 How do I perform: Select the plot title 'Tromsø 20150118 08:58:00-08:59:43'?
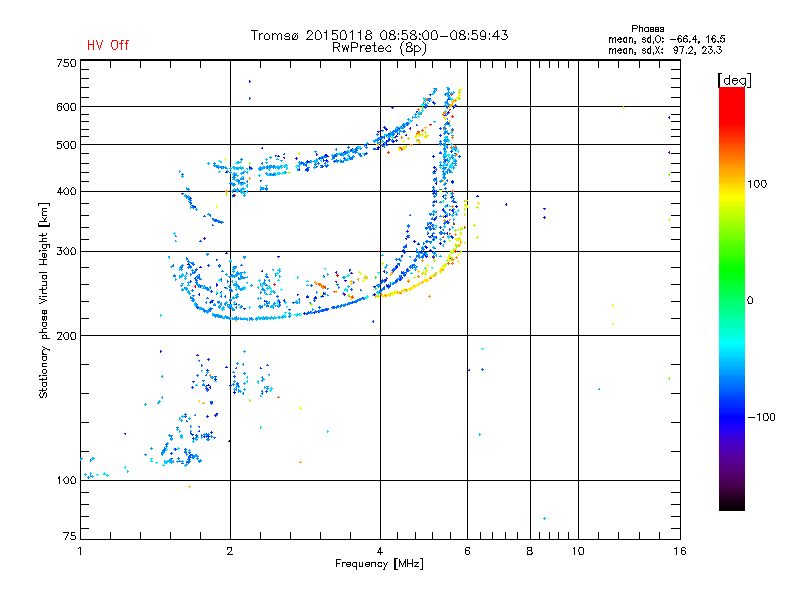[x=380, y=35]
